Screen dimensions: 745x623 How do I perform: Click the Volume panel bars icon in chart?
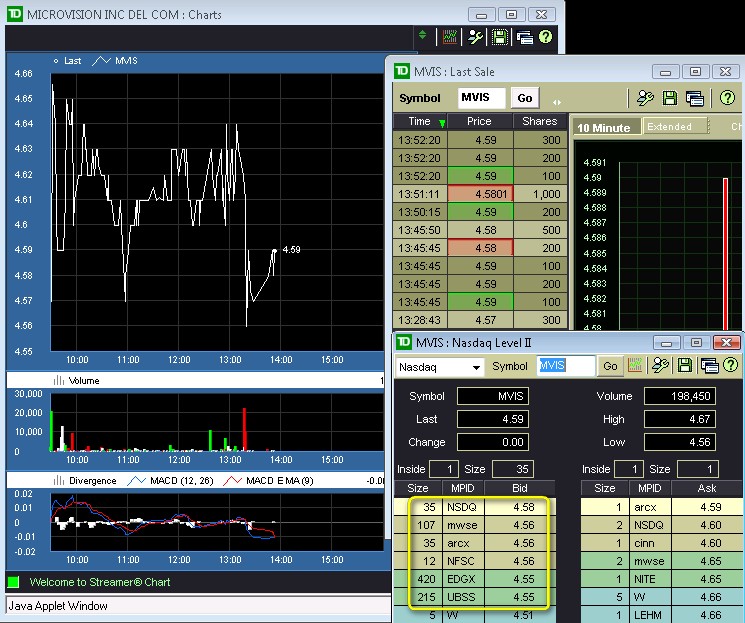58,380
